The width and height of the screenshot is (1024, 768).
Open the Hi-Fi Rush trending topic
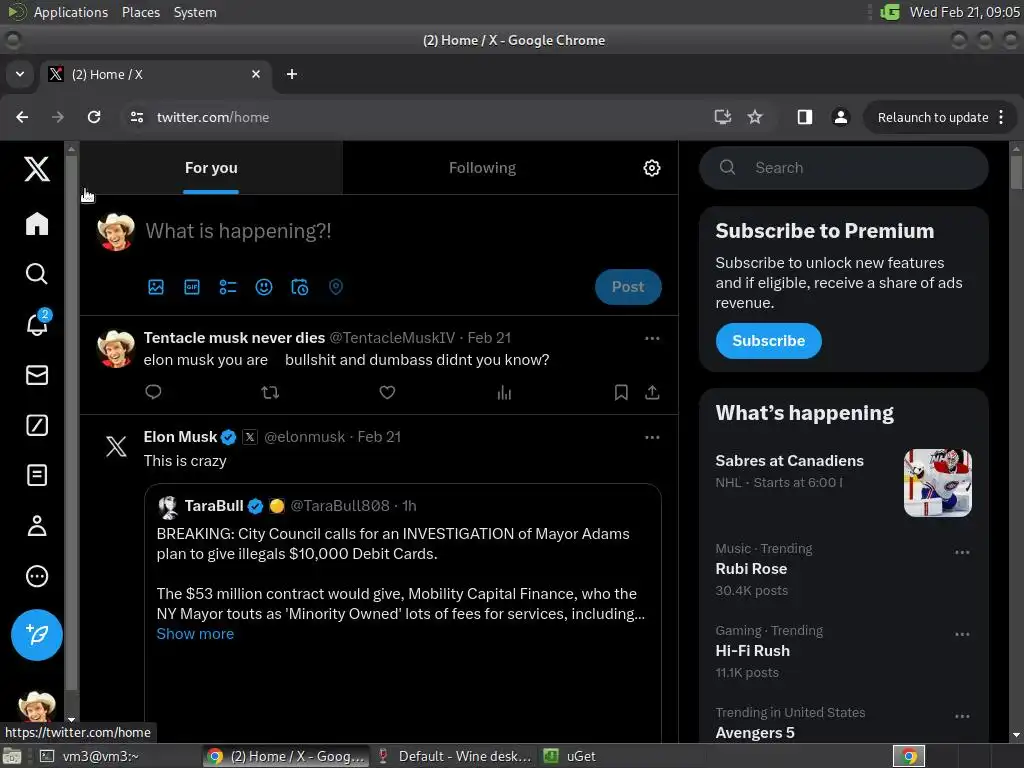[x=752, y=651]
